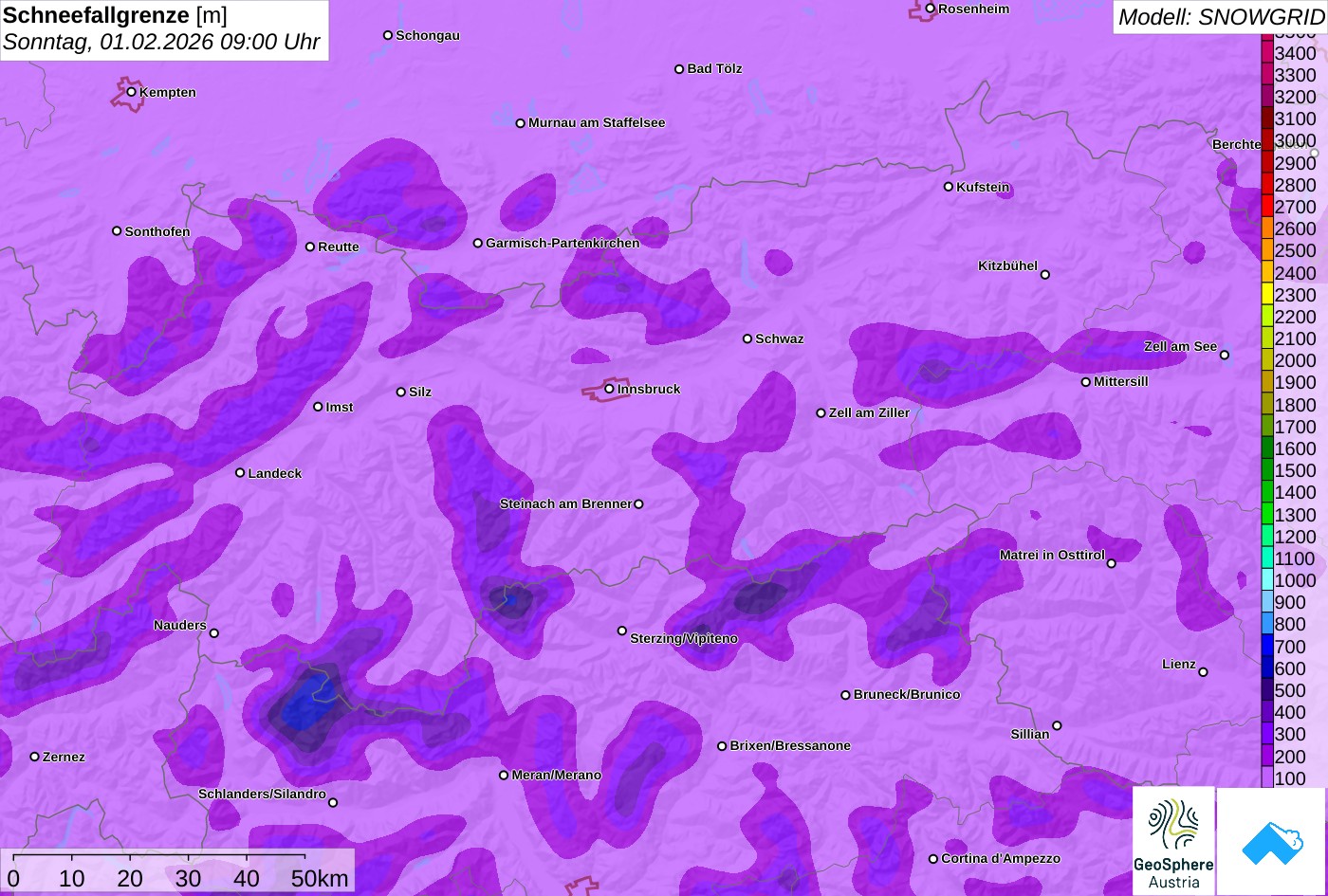Click the Lienz town label
Viewport: 1328px width, 896px height.
click(x=1179, y=664)
